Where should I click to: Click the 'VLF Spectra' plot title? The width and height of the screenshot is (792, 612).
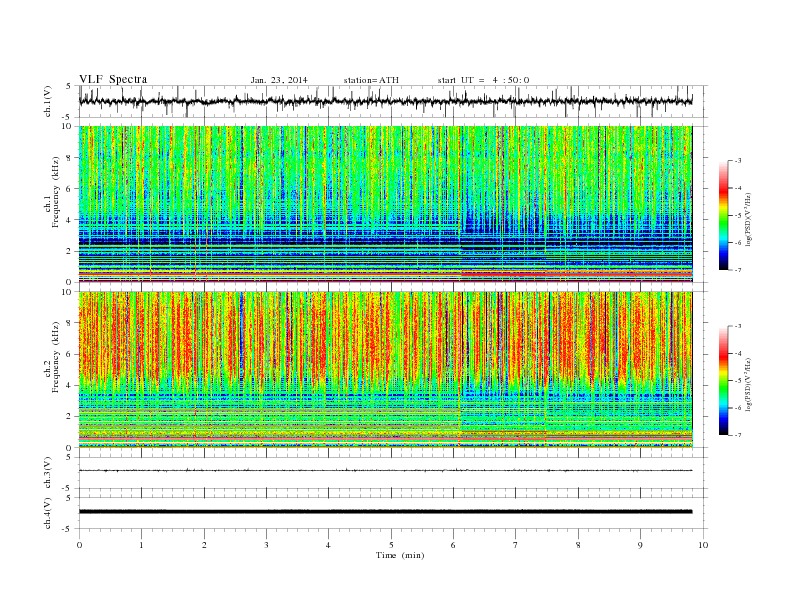(x=113, y=79)
